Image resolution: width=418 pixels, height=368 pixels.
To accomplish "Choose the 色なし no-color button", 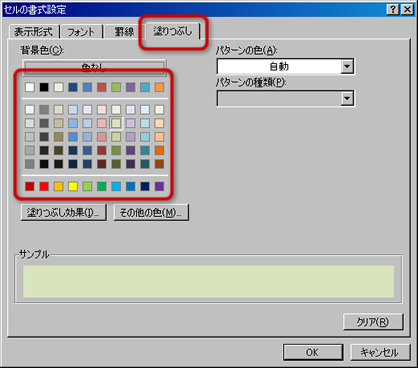I will 94,68.
